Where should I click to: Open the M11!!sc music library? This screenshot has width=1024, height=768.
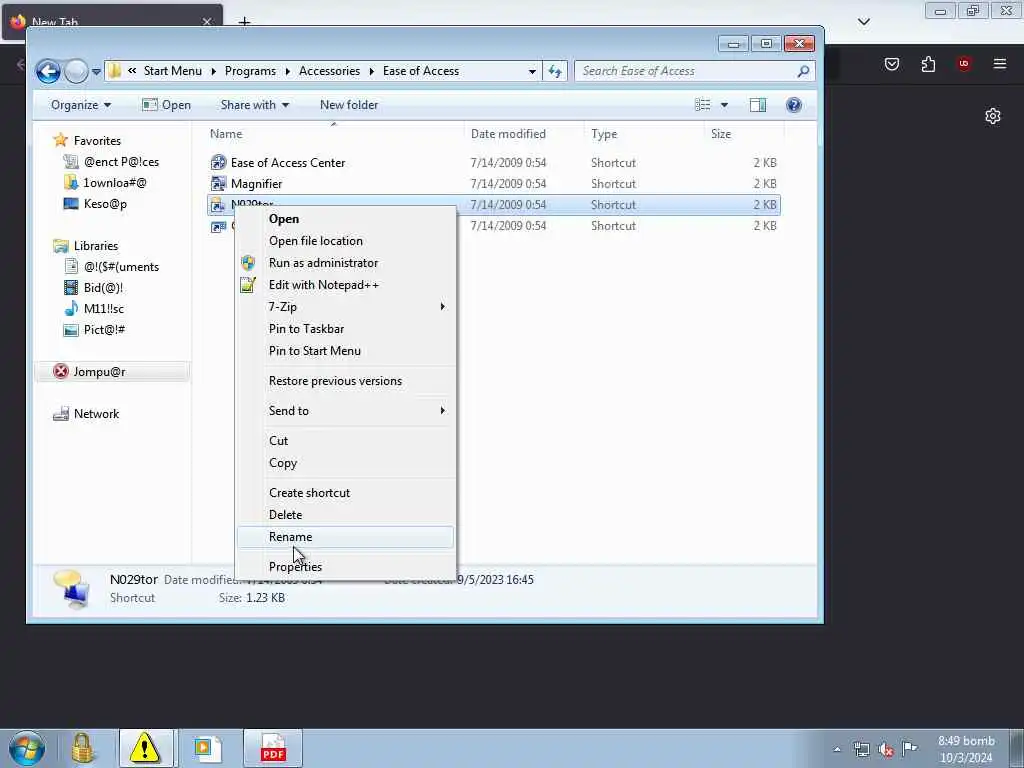(103, 309)
